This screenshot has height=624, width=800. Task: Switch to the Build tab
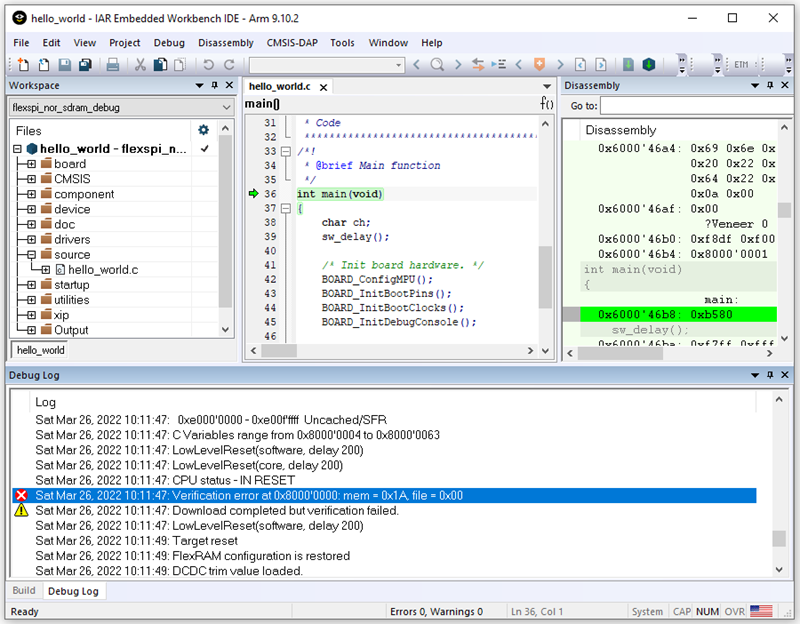coord(23,591)
